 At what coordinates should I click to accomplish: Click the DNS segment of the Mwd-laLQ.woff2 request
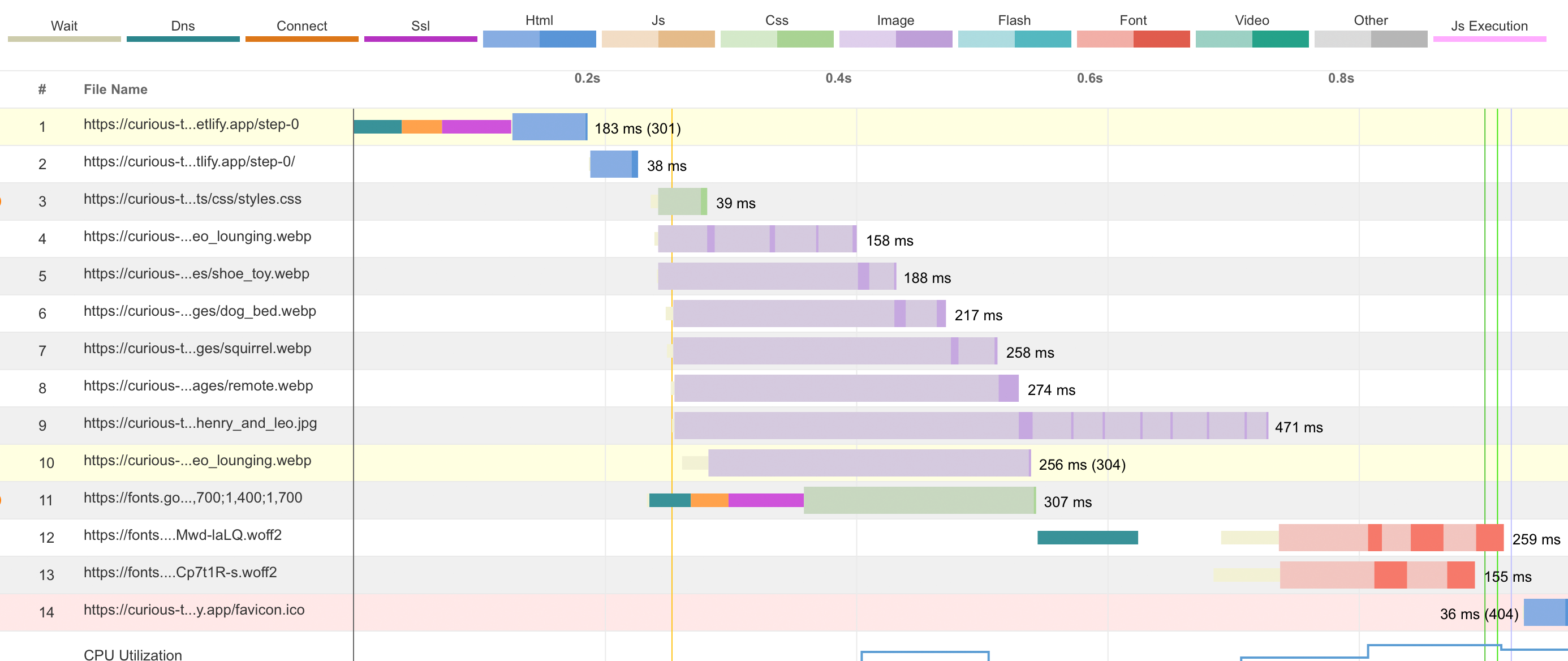click(x=1087, y=537)
